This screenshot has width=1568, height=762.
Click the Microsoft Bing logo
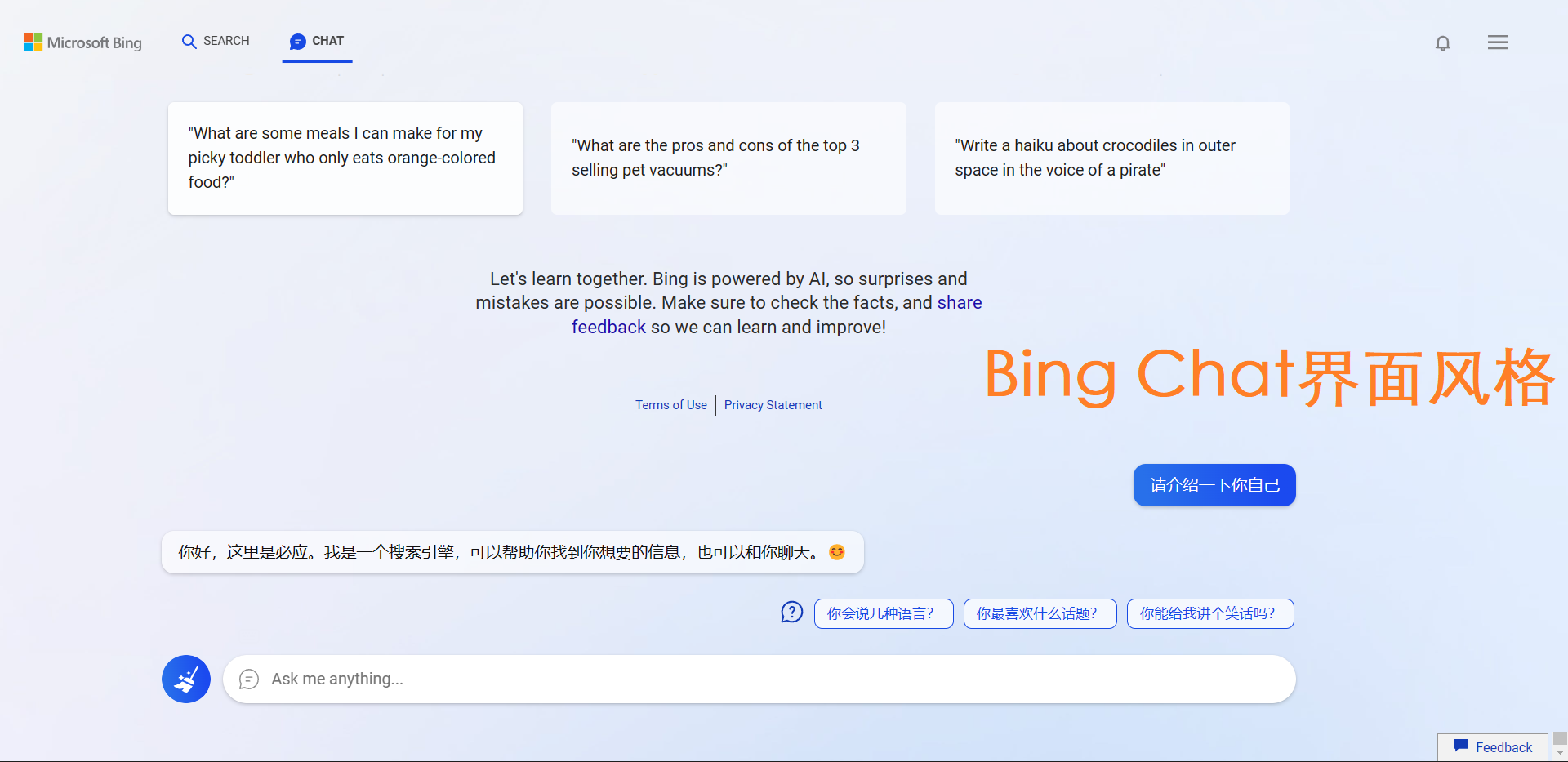82,42
